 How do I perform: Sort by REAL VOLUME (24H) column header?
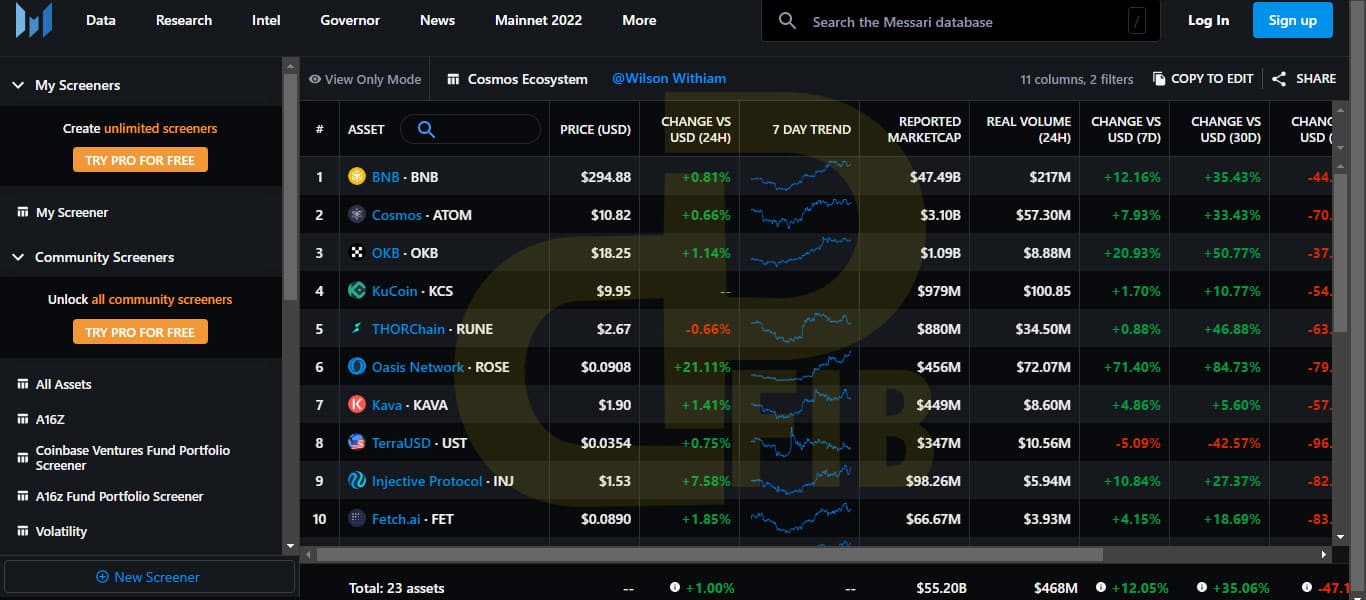point(1029,129)
